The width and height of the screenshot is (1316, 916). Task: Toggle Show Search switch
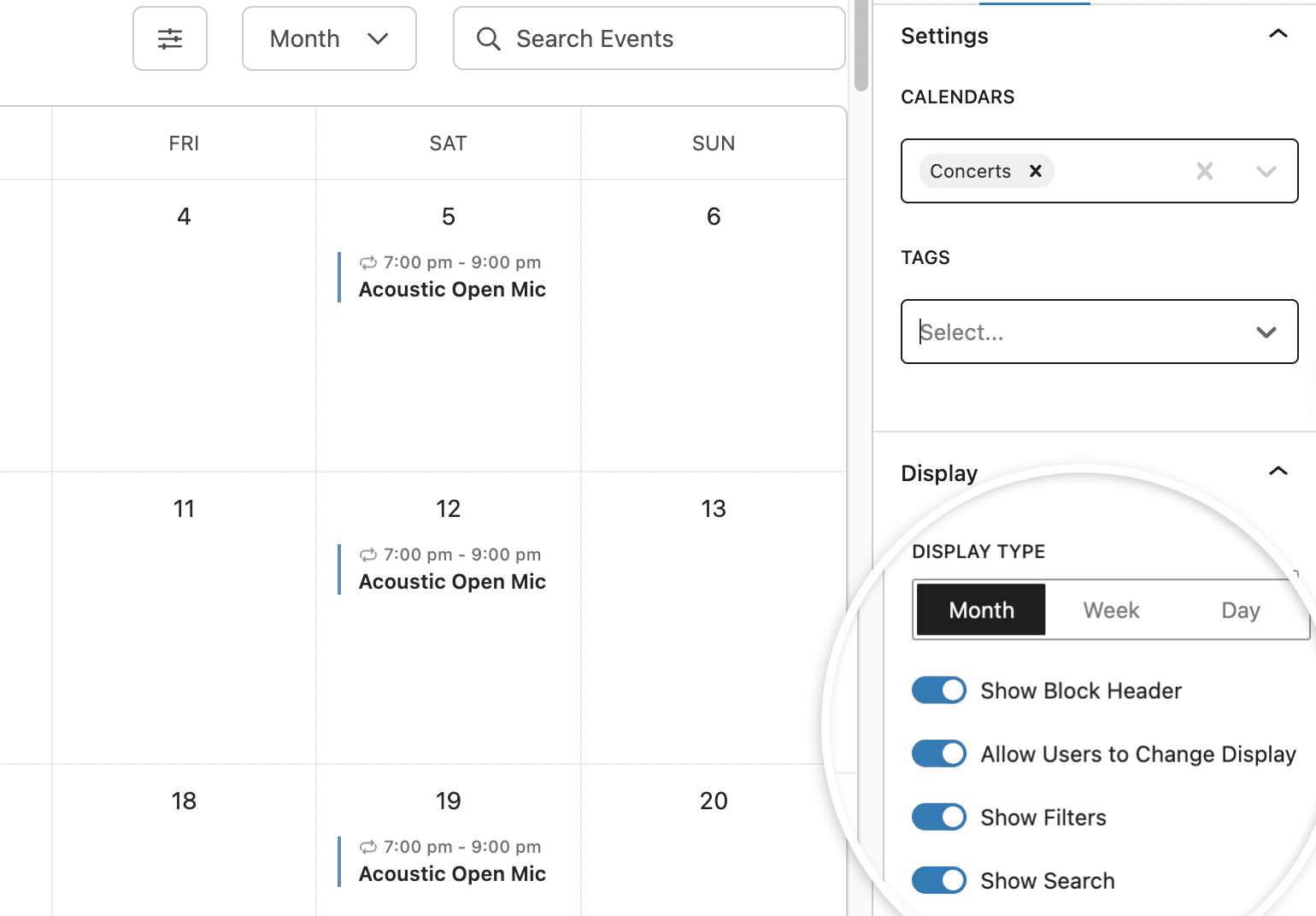pyautogui.click(x=938, y=880)
